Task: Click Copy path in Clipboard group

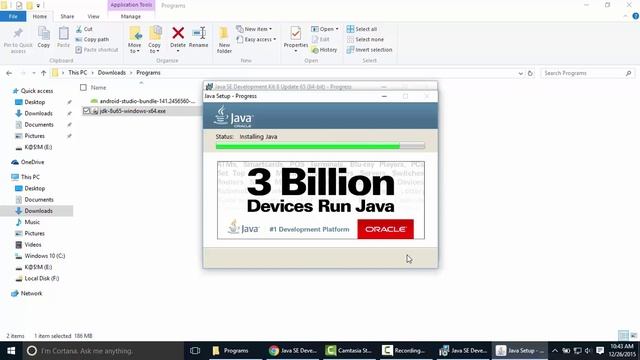Action: [92, 40]
